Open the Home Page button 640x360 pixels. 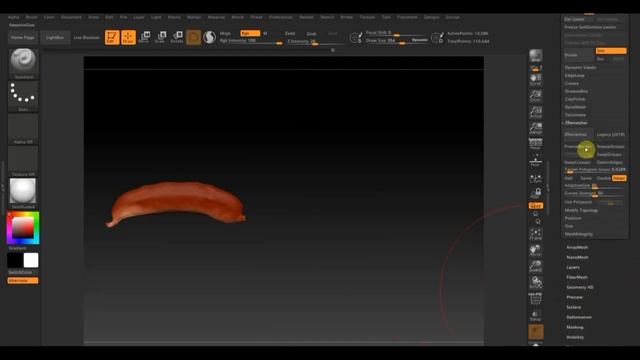pos(23,38)
